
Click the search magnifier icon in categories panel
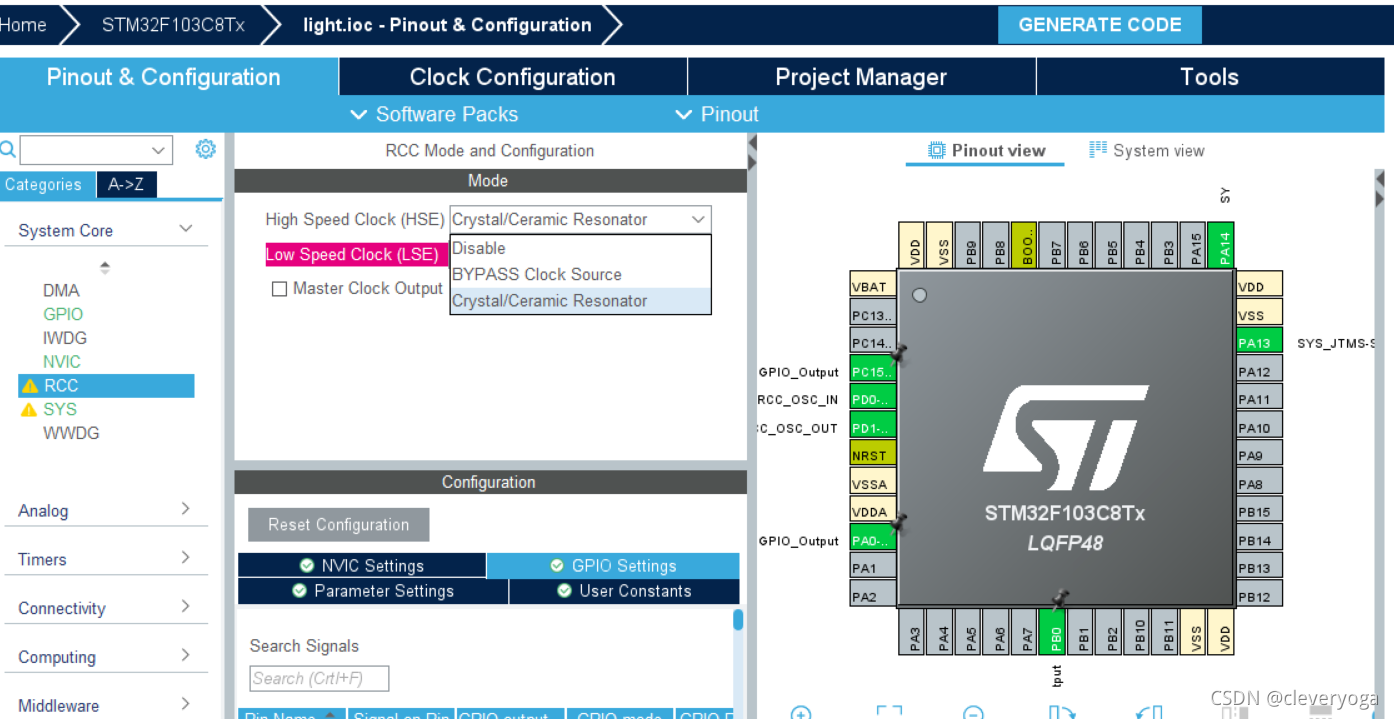(x=7, y=150)
